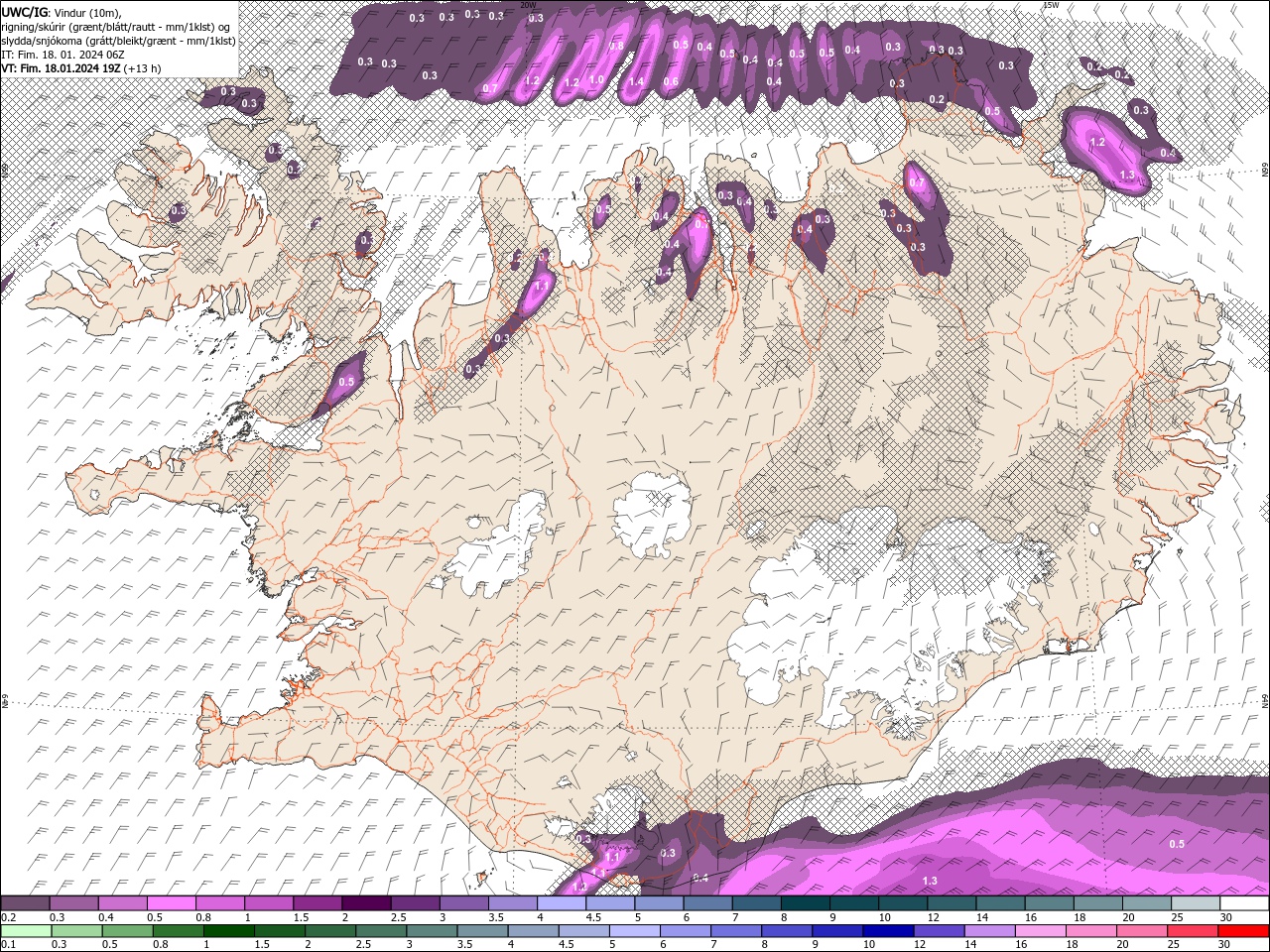Click the bright red 30 swatch in rain scale

pyautogui.click(x=1243, y=930)
